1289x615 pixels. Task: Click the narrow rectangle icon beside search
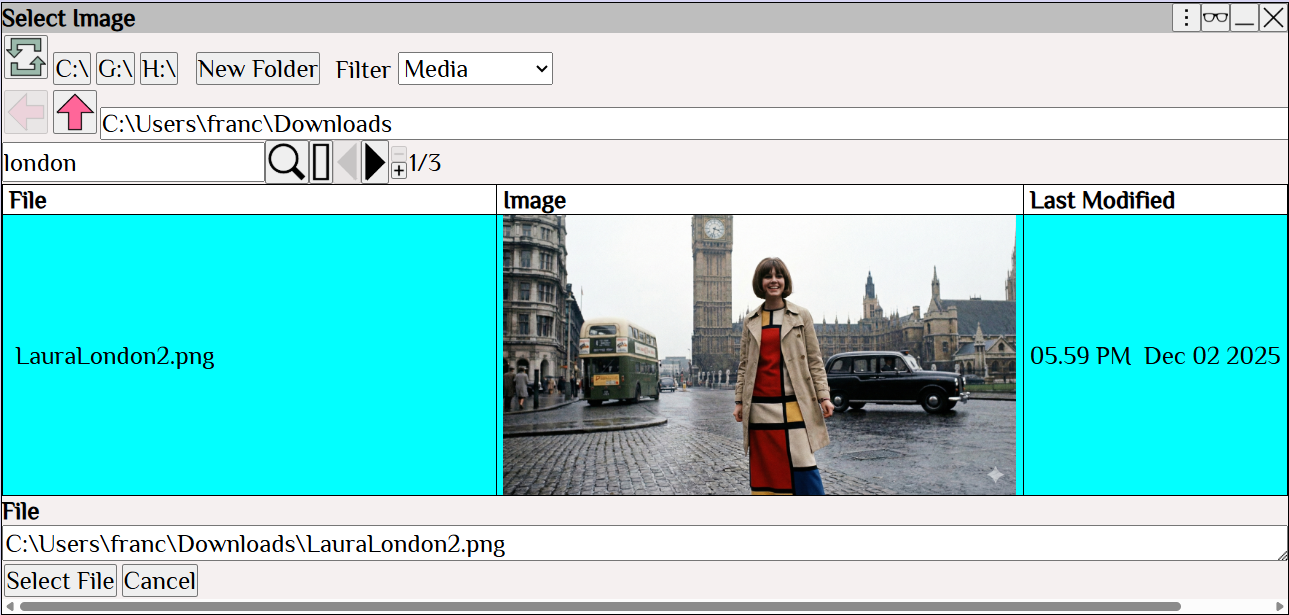321,162
